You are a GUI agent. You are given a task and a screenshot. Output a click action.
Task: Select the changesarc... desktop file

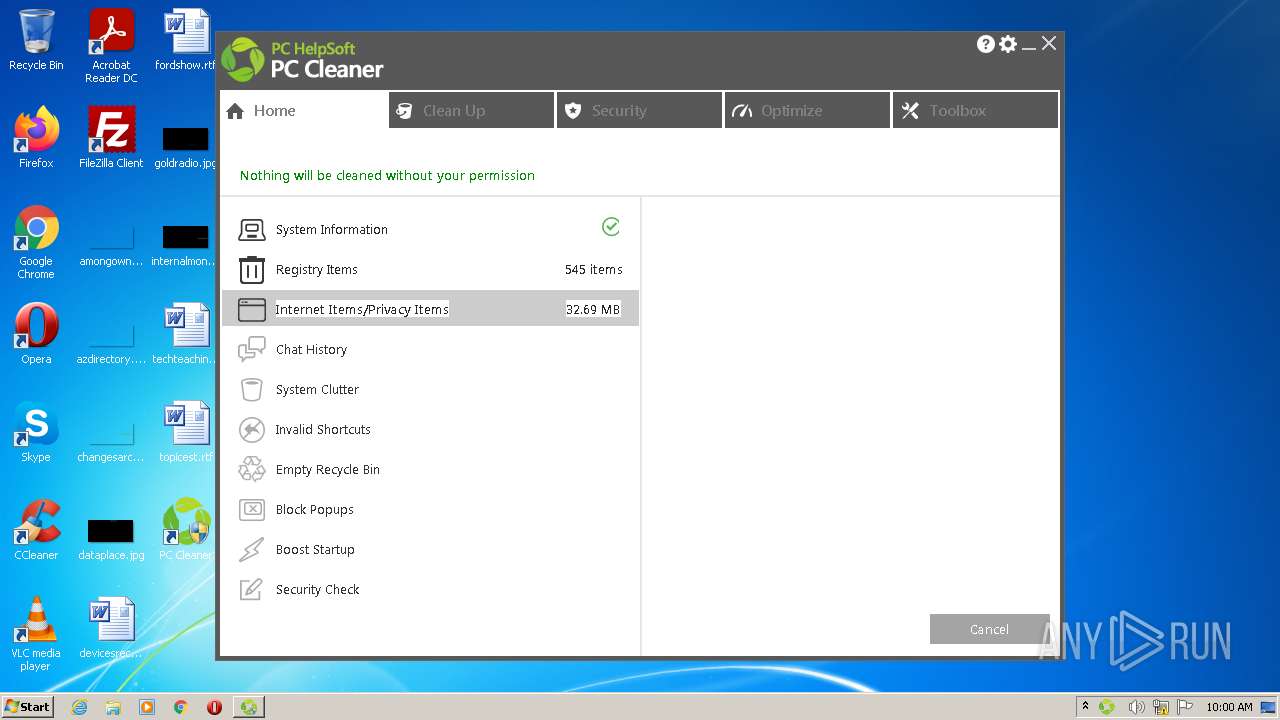click(x=111, y=444)
